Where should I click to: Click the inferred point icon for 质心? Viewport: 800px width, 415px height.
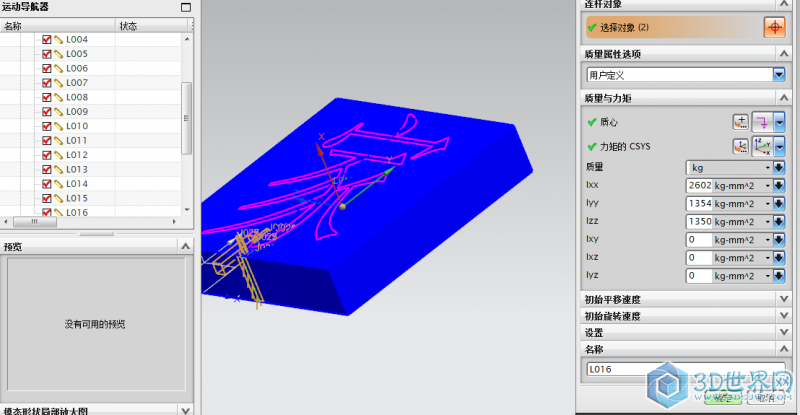(763, 122)
